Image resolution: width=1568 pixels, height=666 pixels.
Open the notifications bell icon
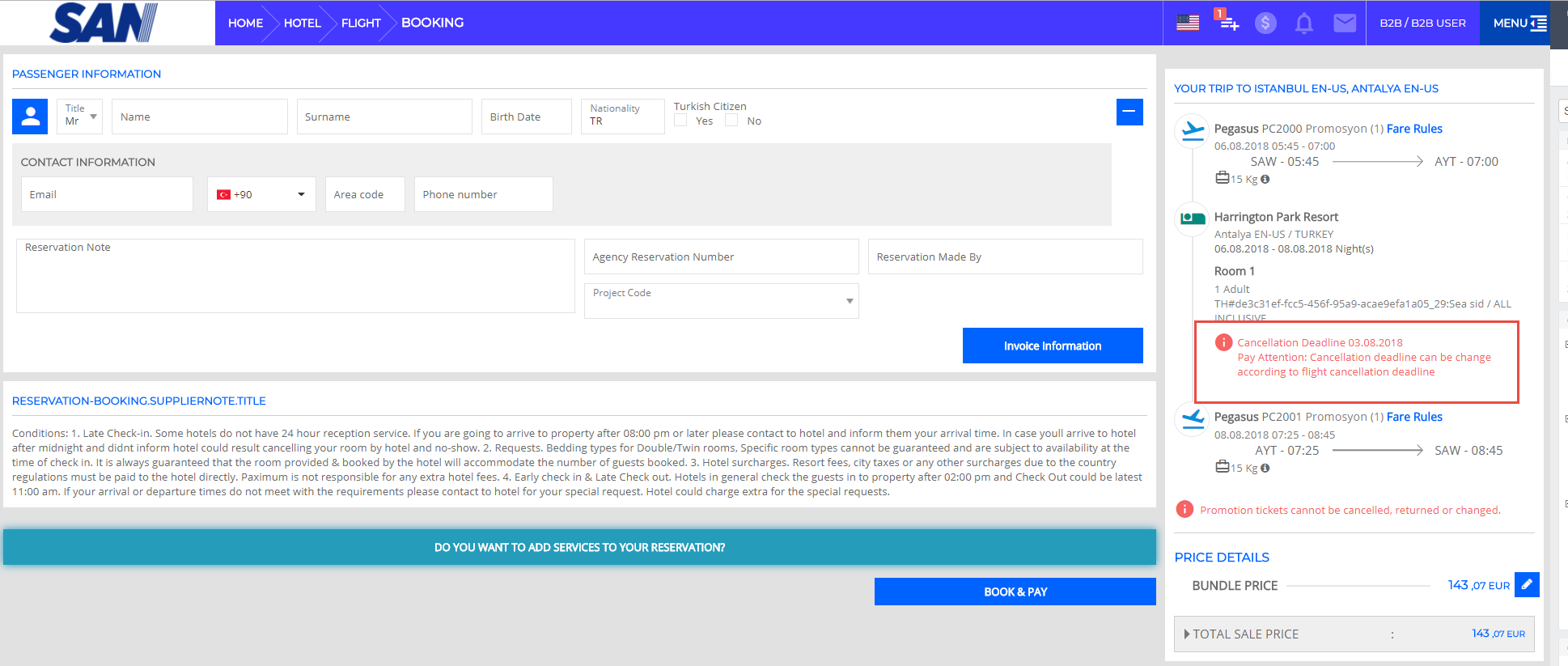pyautogui.click(x=1303, y=23)
